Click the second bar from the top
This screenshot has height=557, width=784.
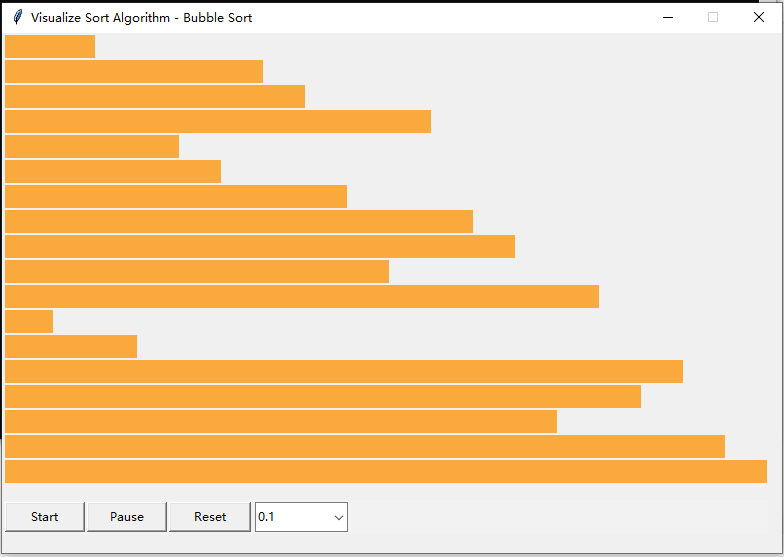pyautogui.click(x=133, y=72)
